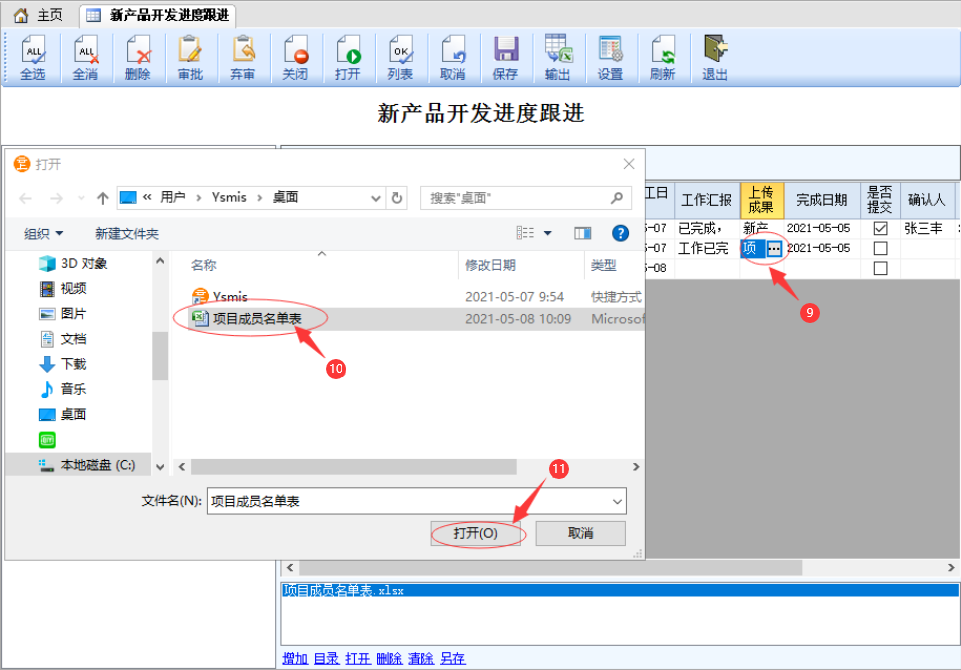Click the 弃审 un-approve toolbar icon
Screen dimensions: 961x670
(243, 58)
